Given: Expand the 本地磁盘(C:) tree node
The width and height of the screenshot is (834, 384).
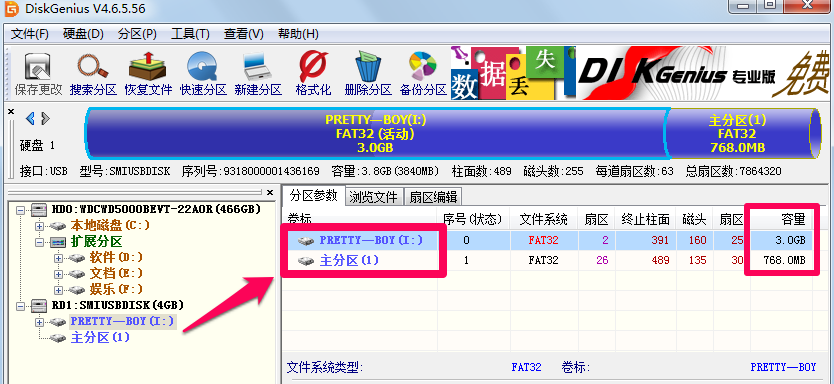Looking at the screenshot, I should (39, 226).
